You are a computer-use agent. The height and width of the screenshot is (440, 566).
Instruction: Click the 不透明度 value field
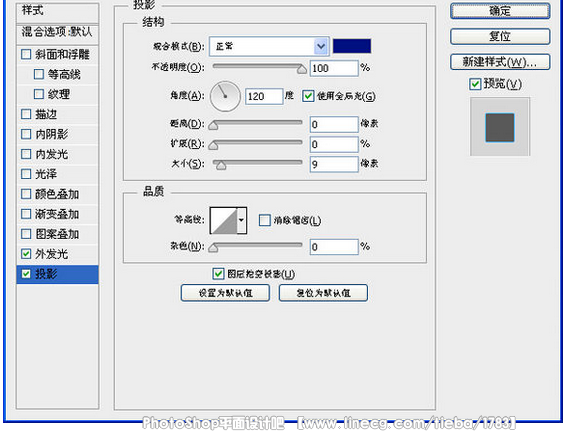[x=334, y=68]
